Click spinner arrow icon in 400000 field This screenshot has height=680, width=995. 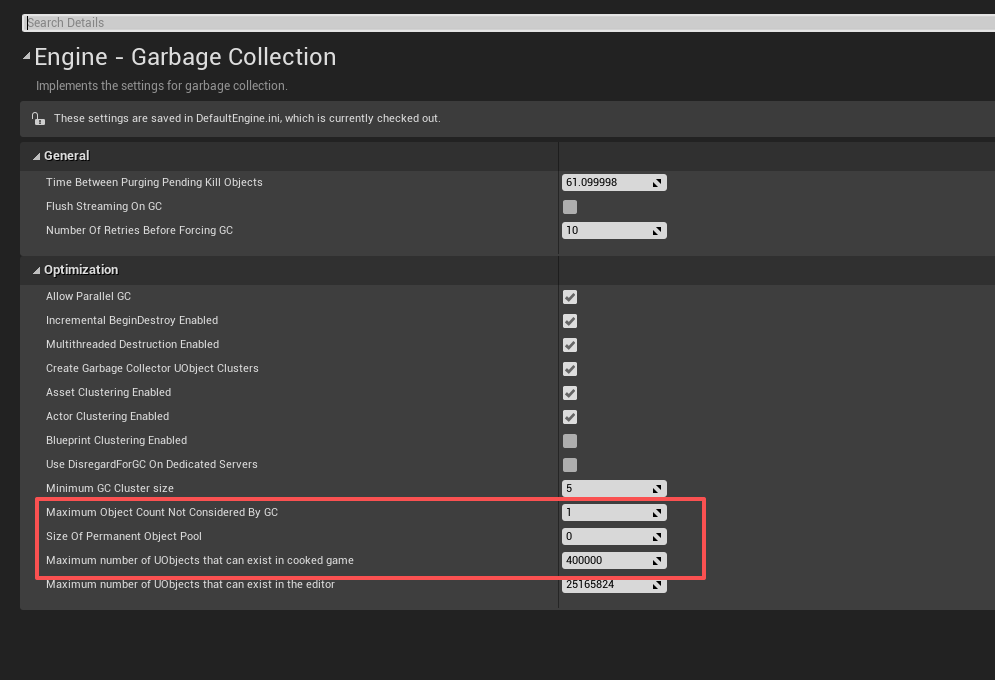[x=657, y=561]
